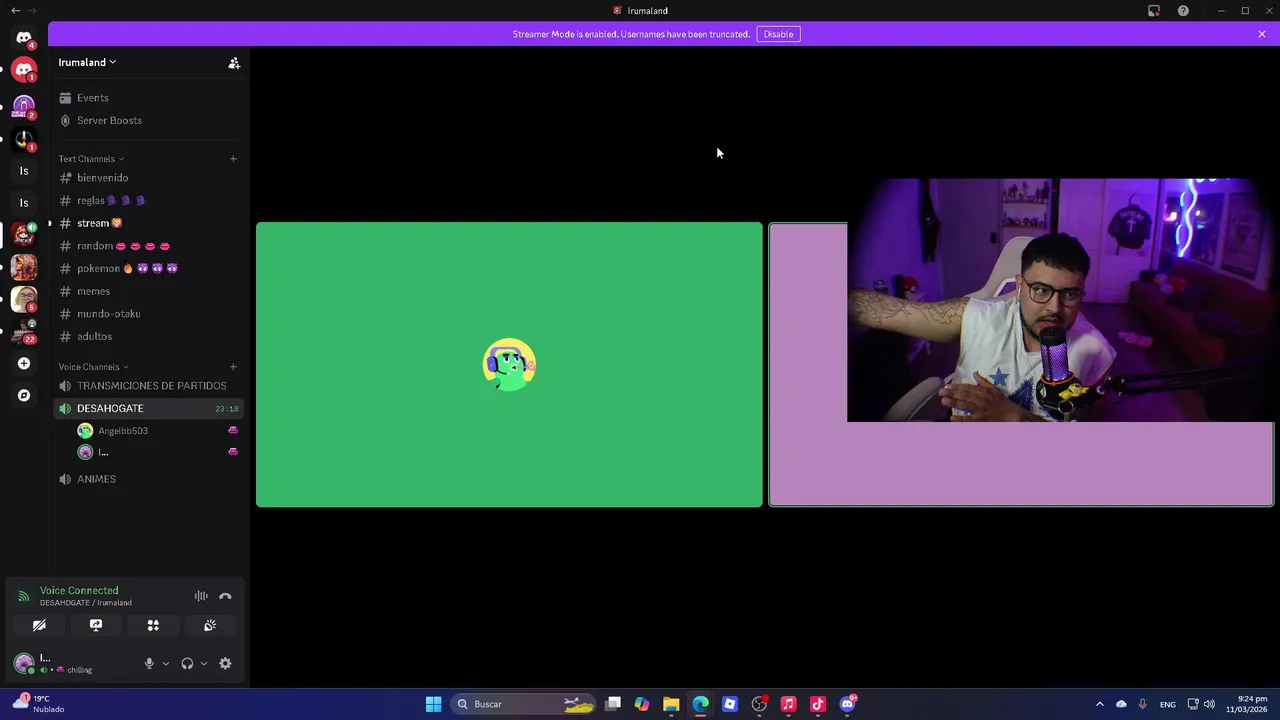Open Server Boosts

click(x=147, y=120)
